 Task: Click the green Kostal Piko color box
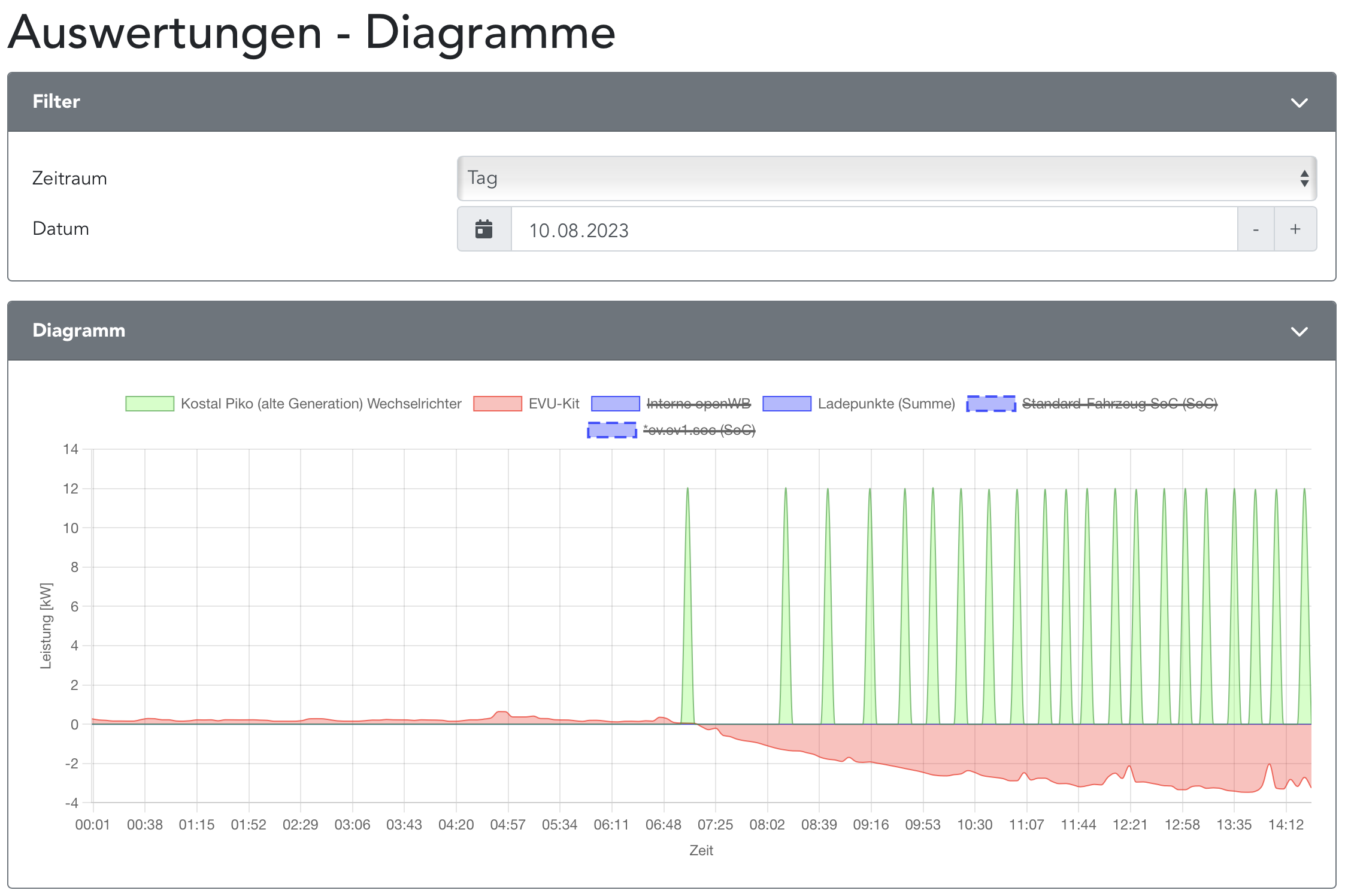point(150,404)
